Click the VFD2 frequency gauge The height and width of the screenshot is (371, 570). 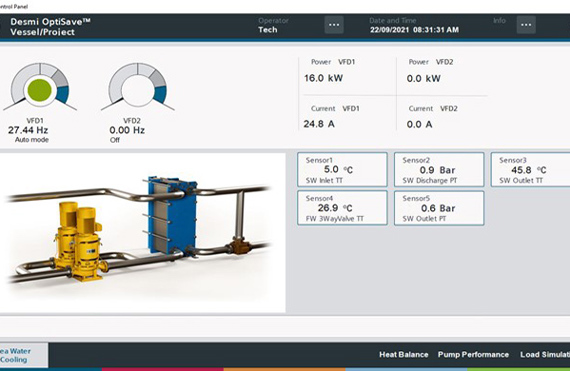coord(138,87)
